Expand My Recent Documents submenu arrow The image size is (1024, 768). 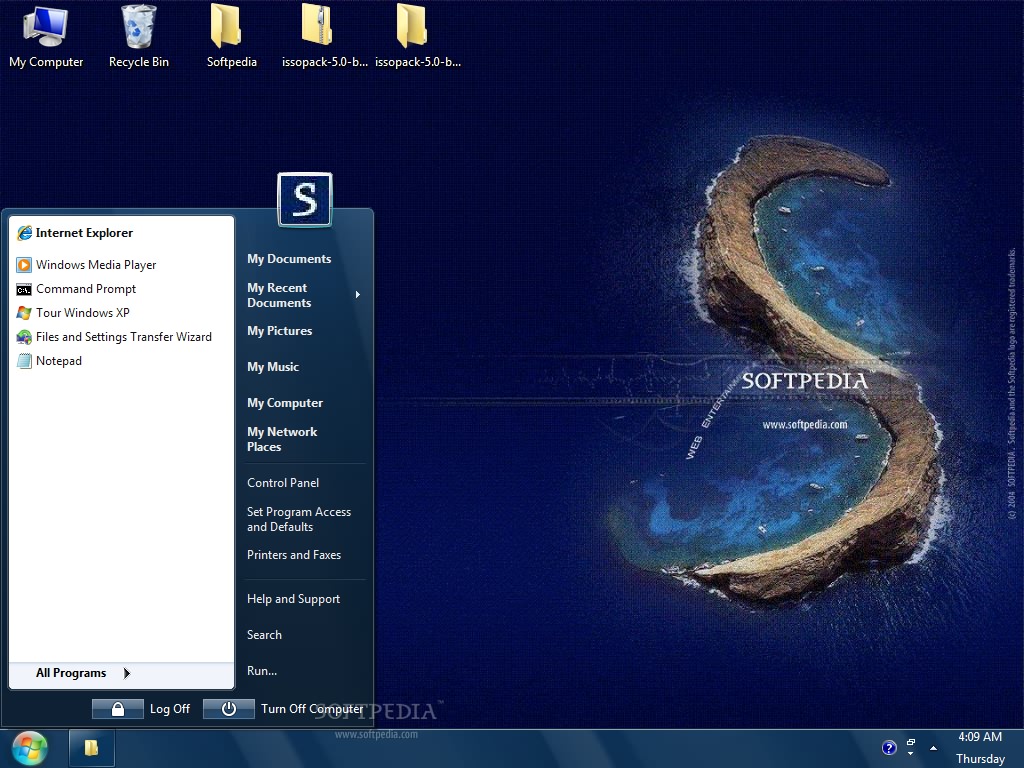coord(358,295)
